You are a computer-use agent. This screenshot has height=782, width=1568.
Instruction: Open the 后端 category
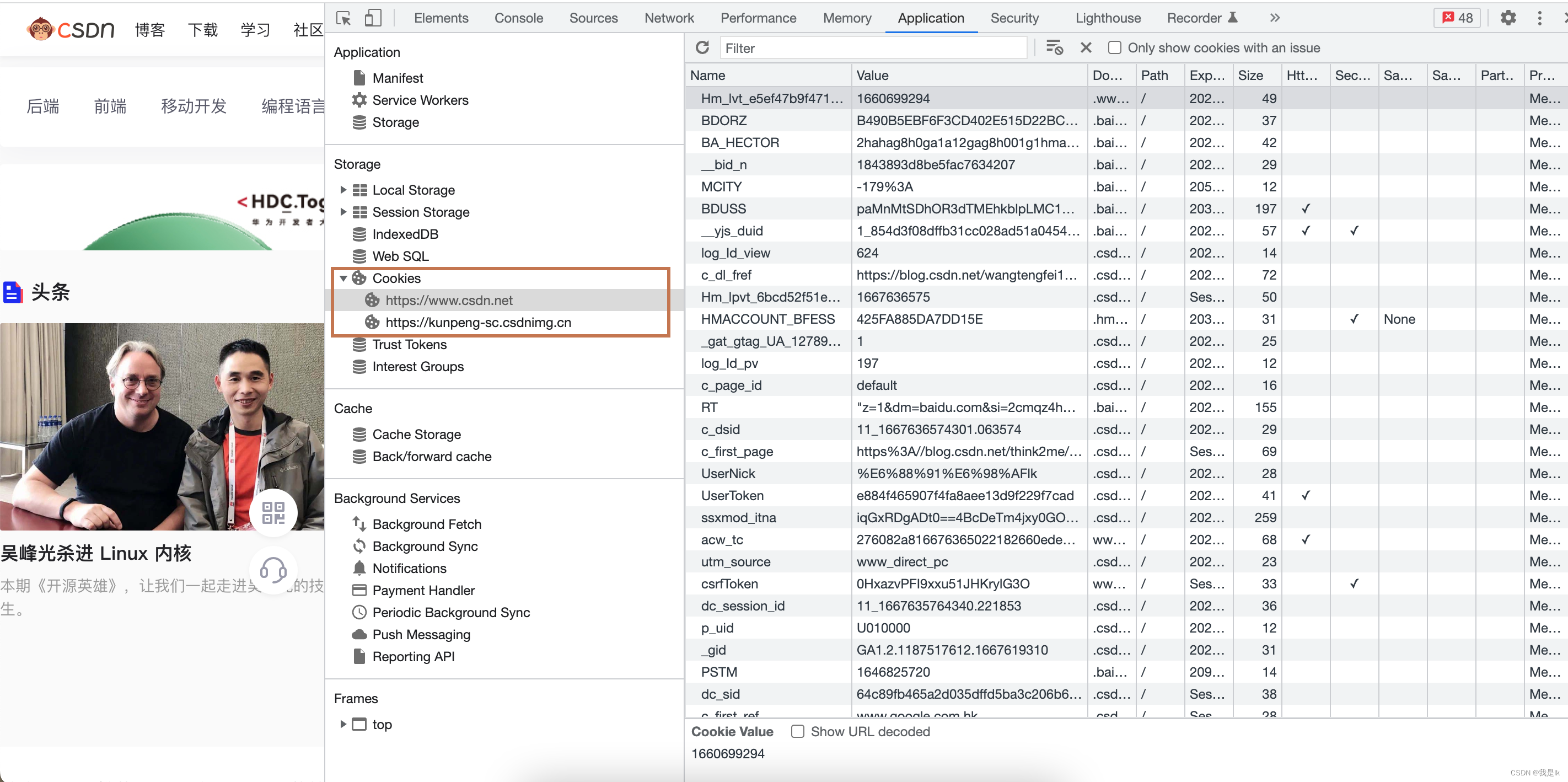[42, 106]
